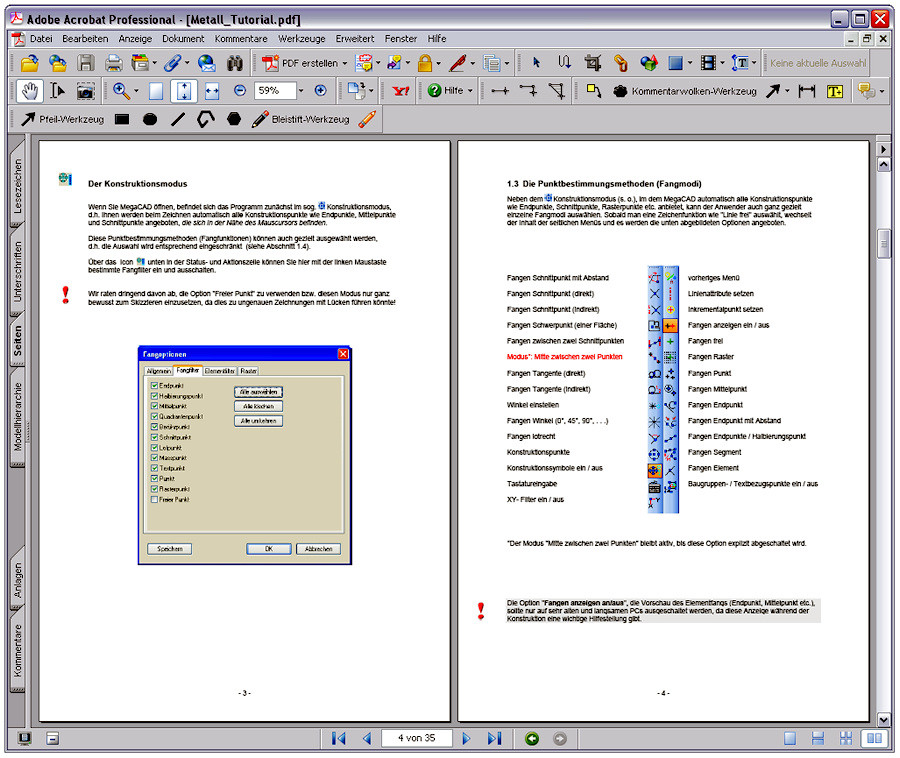The width and height of the screenshot is (900, 758).
Task: Switch to facing pages layout
Action: point(875,738)
